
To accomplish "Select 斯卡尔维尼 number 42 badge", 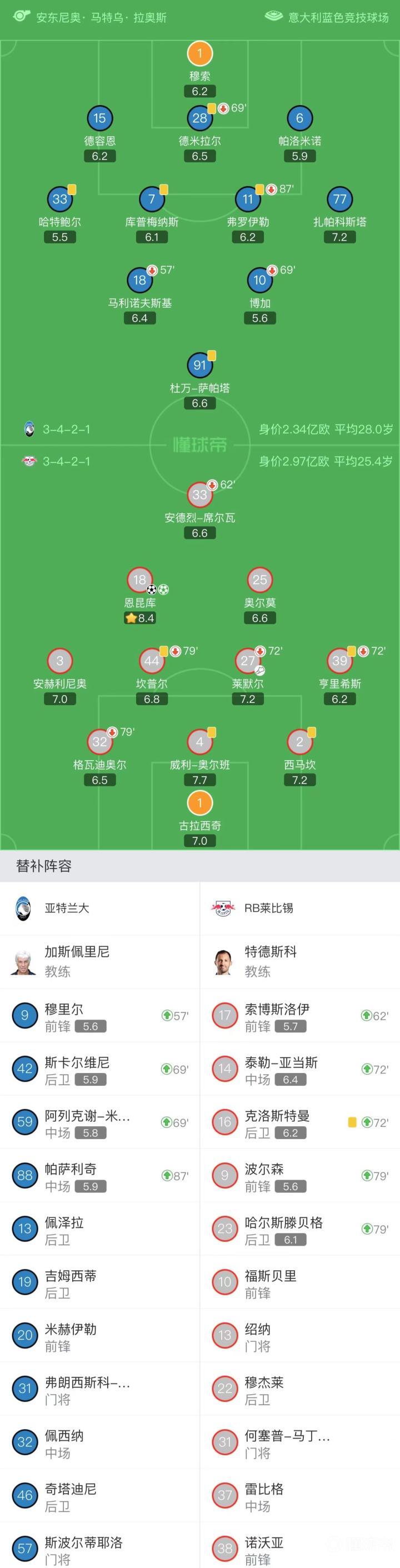I will (x=25, y=1069).
